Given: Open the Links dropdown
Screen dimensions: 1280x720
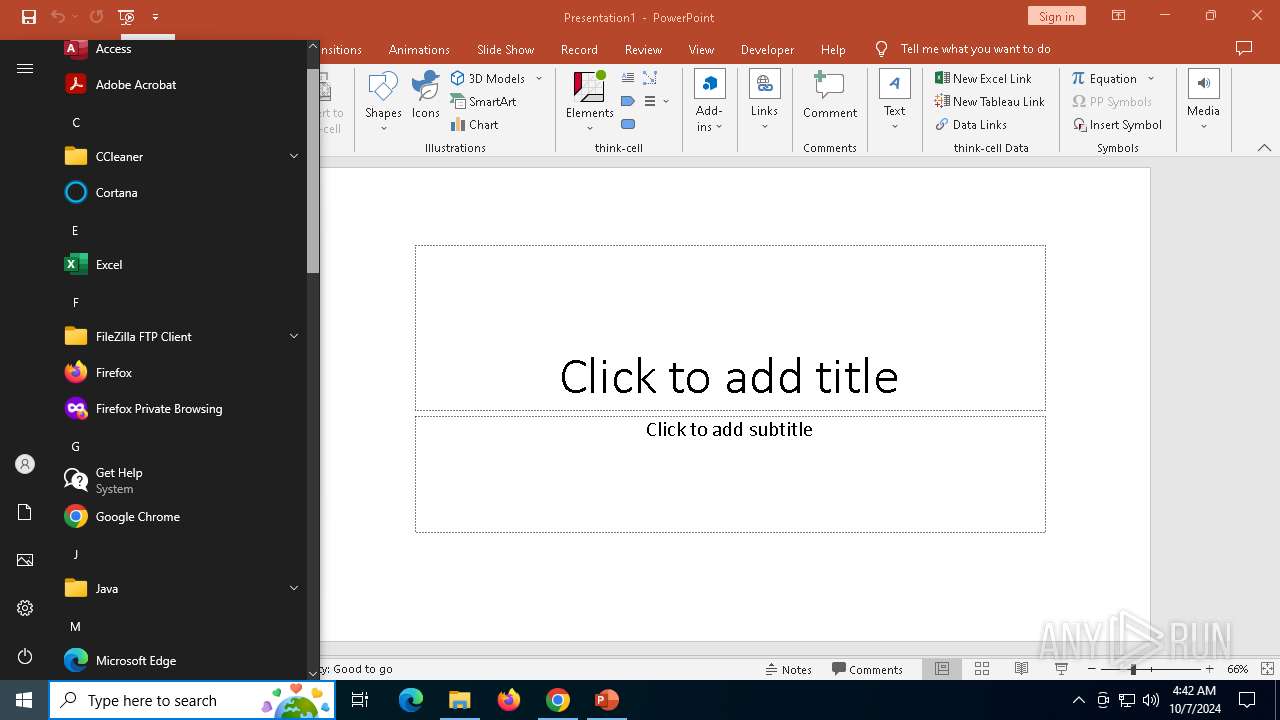Looking at the screenshot, I should [764, 101].
